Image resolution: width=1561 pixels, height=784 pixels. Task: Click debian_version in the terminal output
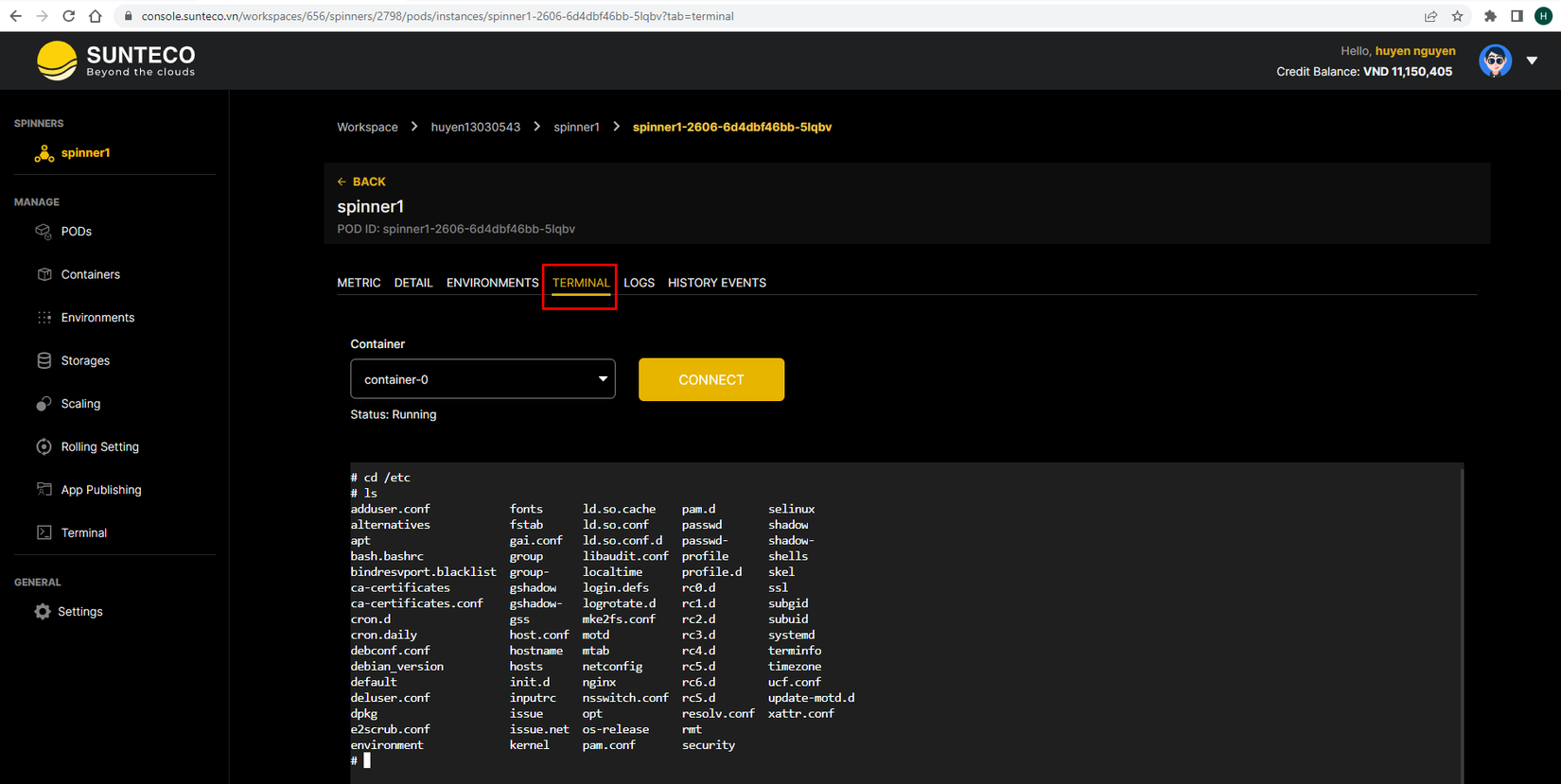point(396,666)
